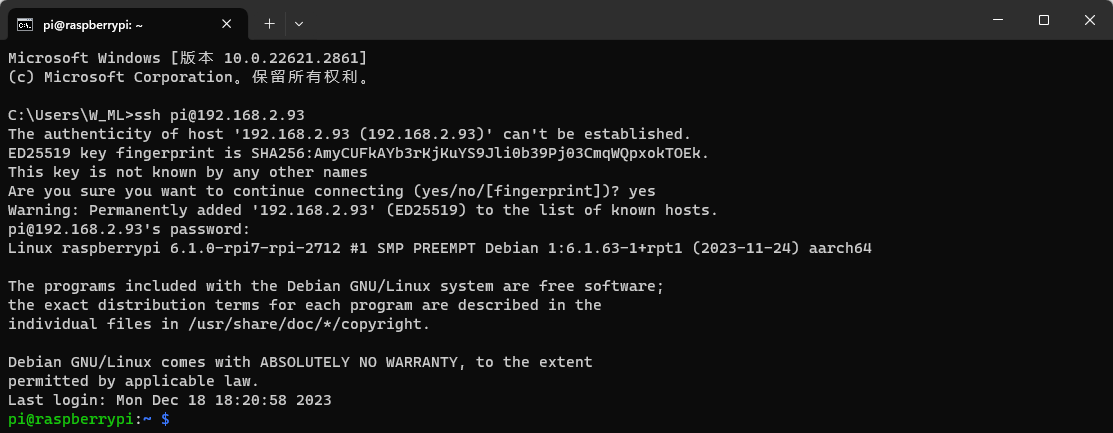Click the pi@192.168.2.93's password line
Viewport: 1113px width, 433px height.
[128, 229]
